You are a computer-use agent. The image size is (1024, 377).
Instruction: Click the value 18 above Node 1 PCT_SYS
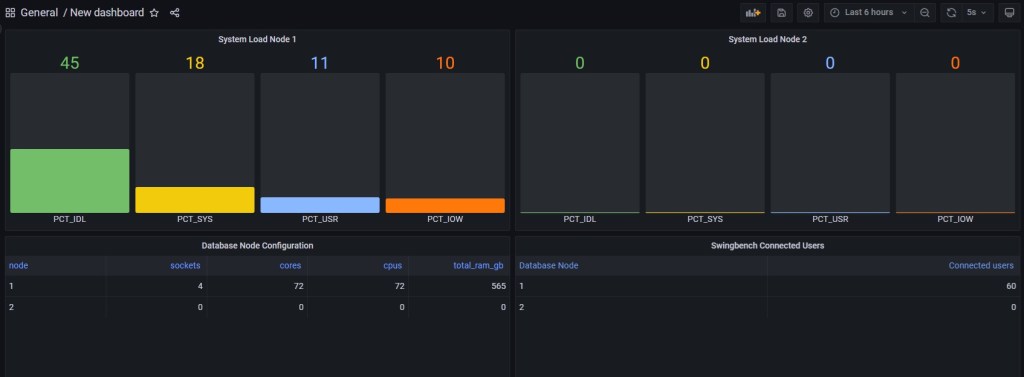tap(195, 63)
